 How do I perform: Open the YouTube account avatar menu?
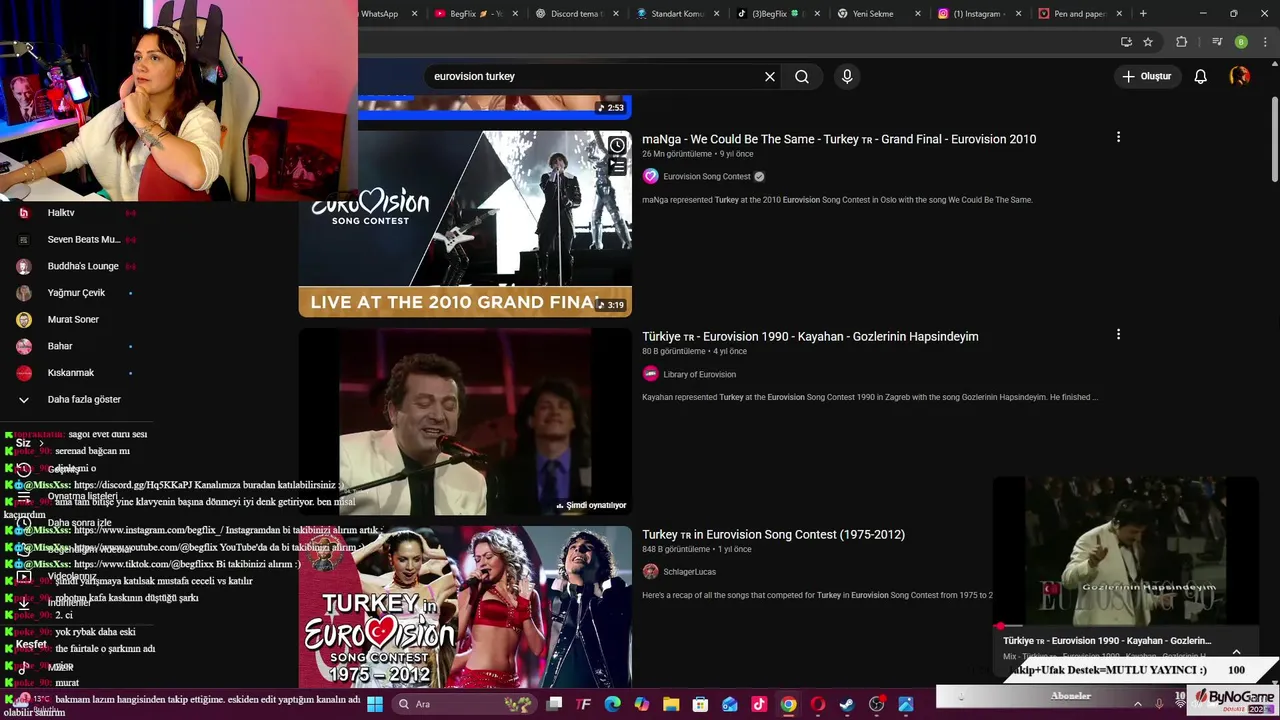tap(1240, 76)
